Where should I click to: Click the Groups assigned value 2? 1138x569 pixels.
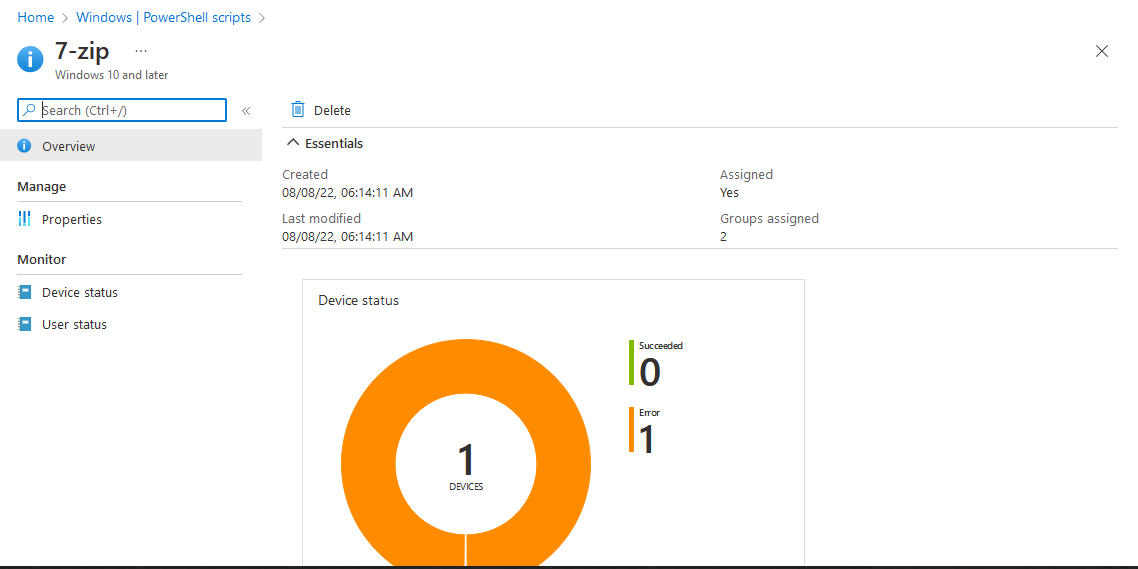(724, 237)
